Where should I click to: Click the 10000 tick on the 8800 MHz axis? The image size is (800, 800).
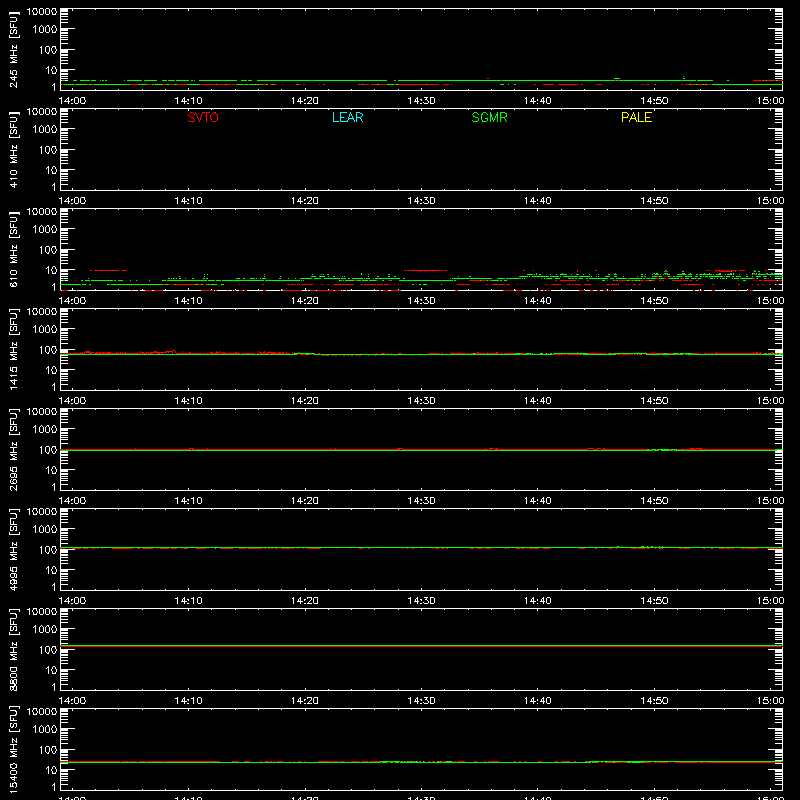(42, 612)
